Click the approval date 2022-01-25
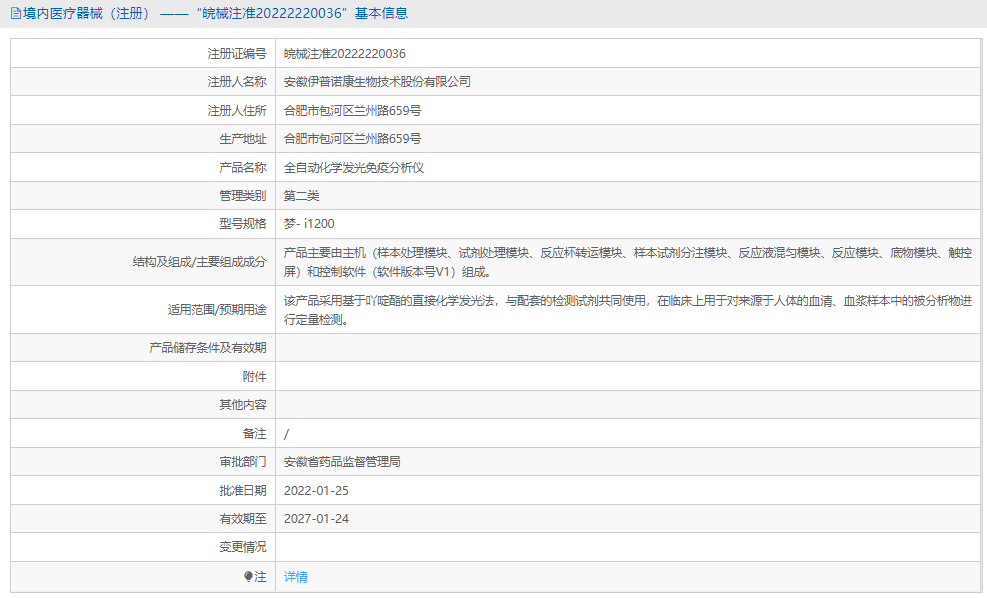 318,491
